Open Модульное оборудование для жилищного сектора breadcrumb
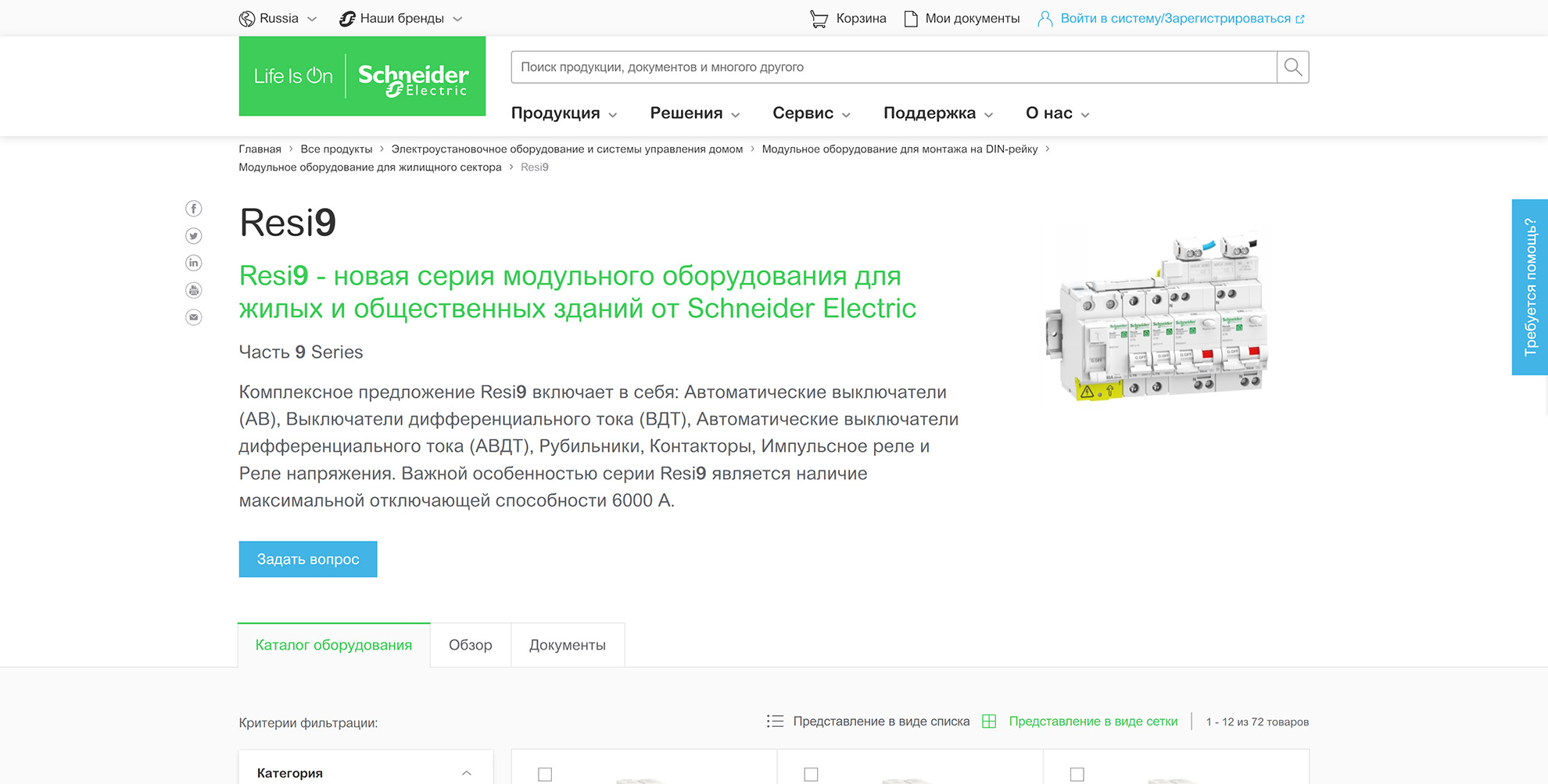The width and height of the screenshot is (1548, 784). click(370, 167)
